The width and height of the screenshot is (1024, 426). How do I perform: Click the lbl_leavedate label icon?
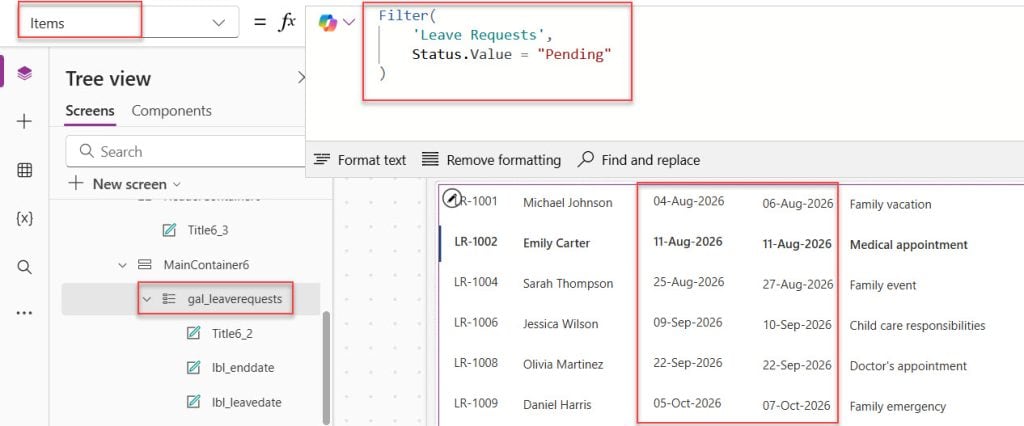(x=193, y=402)
